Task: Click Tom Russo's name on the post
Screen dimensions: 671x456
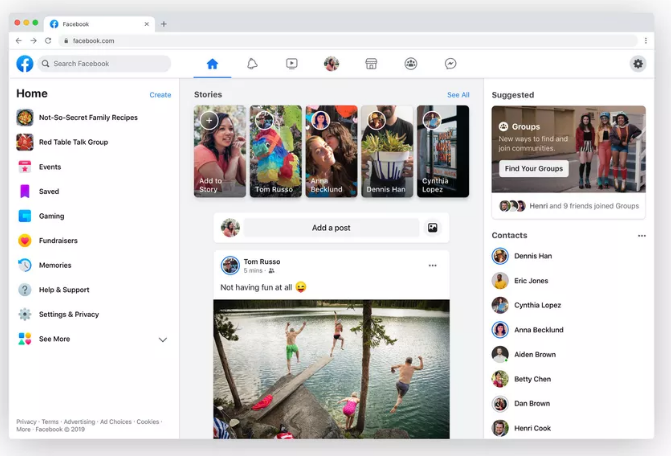Action: coord(262,261)
